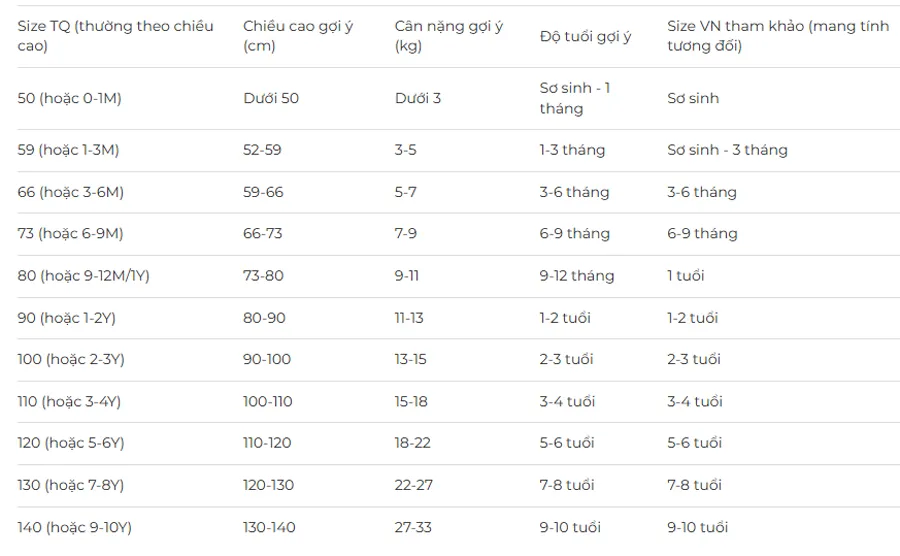Screen dimensions: 900x556
Task: Select the '140 (hoặc 9-10Y)' size cell
Action: [x=75, y=527]
